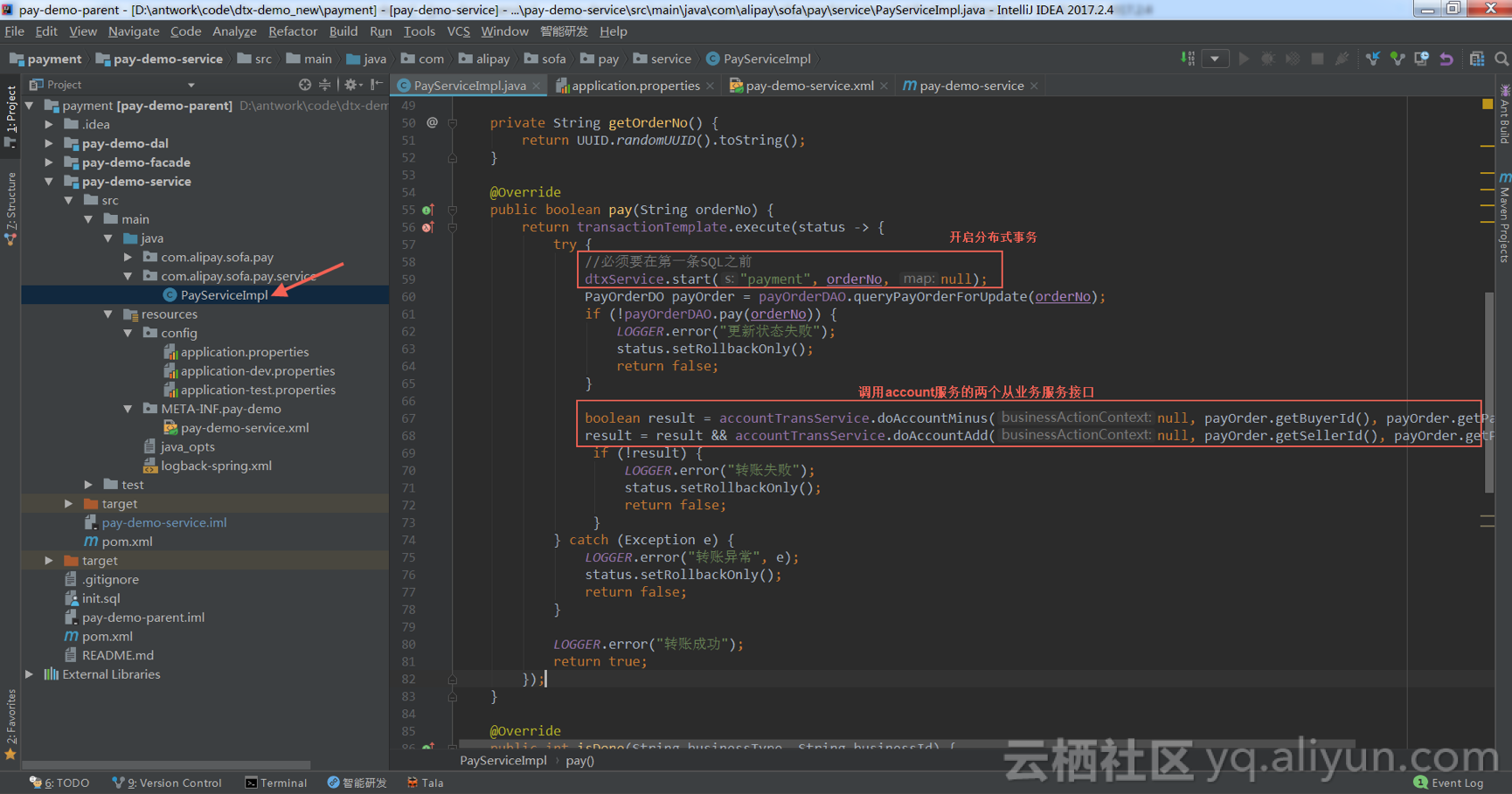
Task: Click Scroll from Source crosshair icon
Action: [x=304, y=85]
